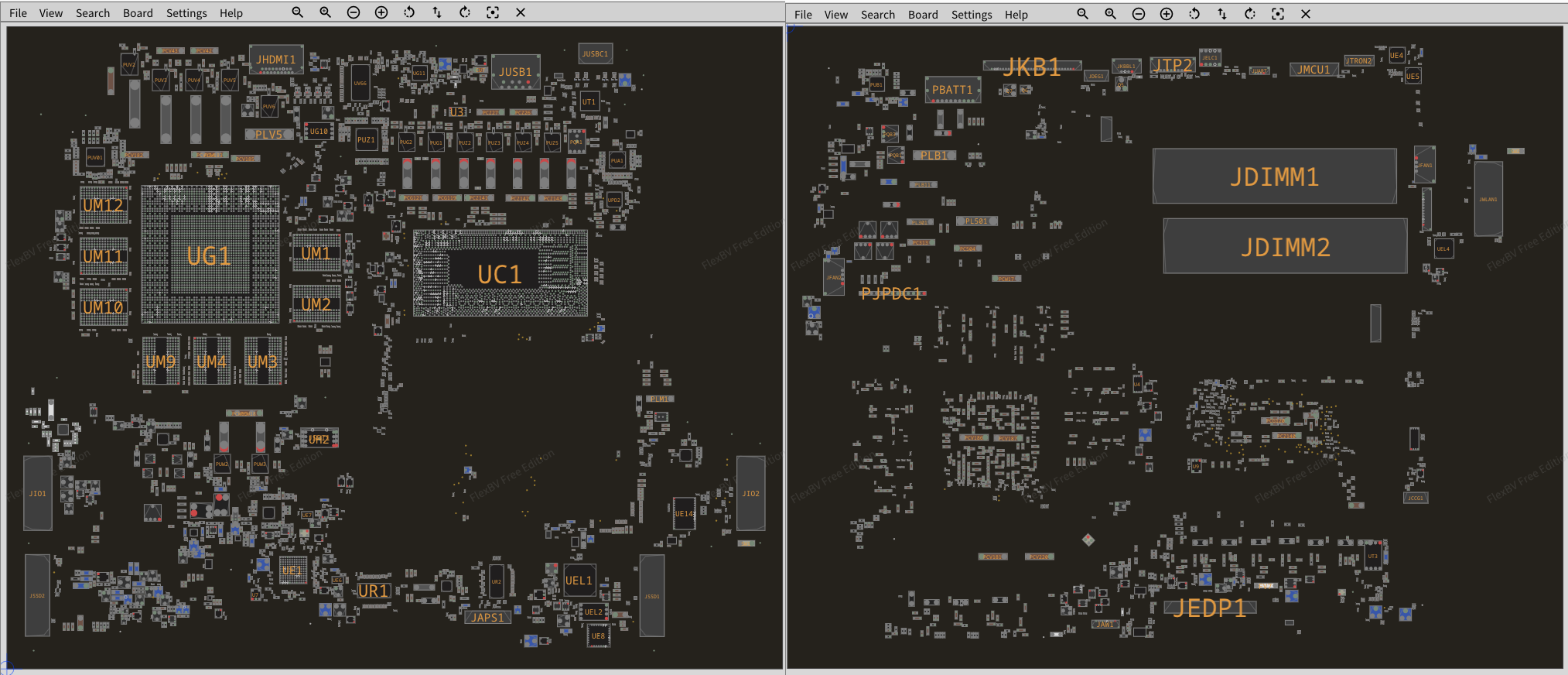The height and width of the screenshot is (675, 1568).
Task: Open the File menu in left window
Action: tap(18, 13)
